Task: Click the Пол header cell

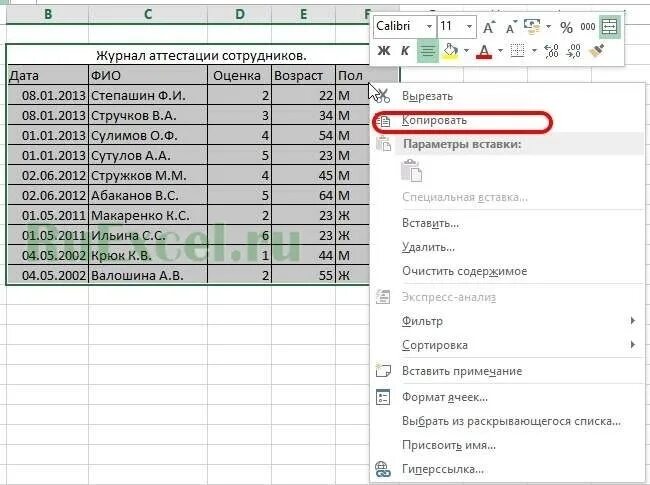Action: click(352, 75)
